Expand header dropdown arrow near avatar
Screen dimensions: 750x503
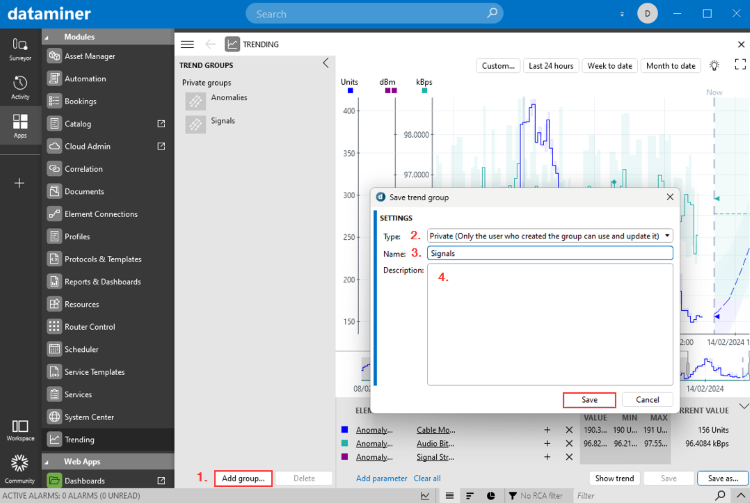click(622, 14)
